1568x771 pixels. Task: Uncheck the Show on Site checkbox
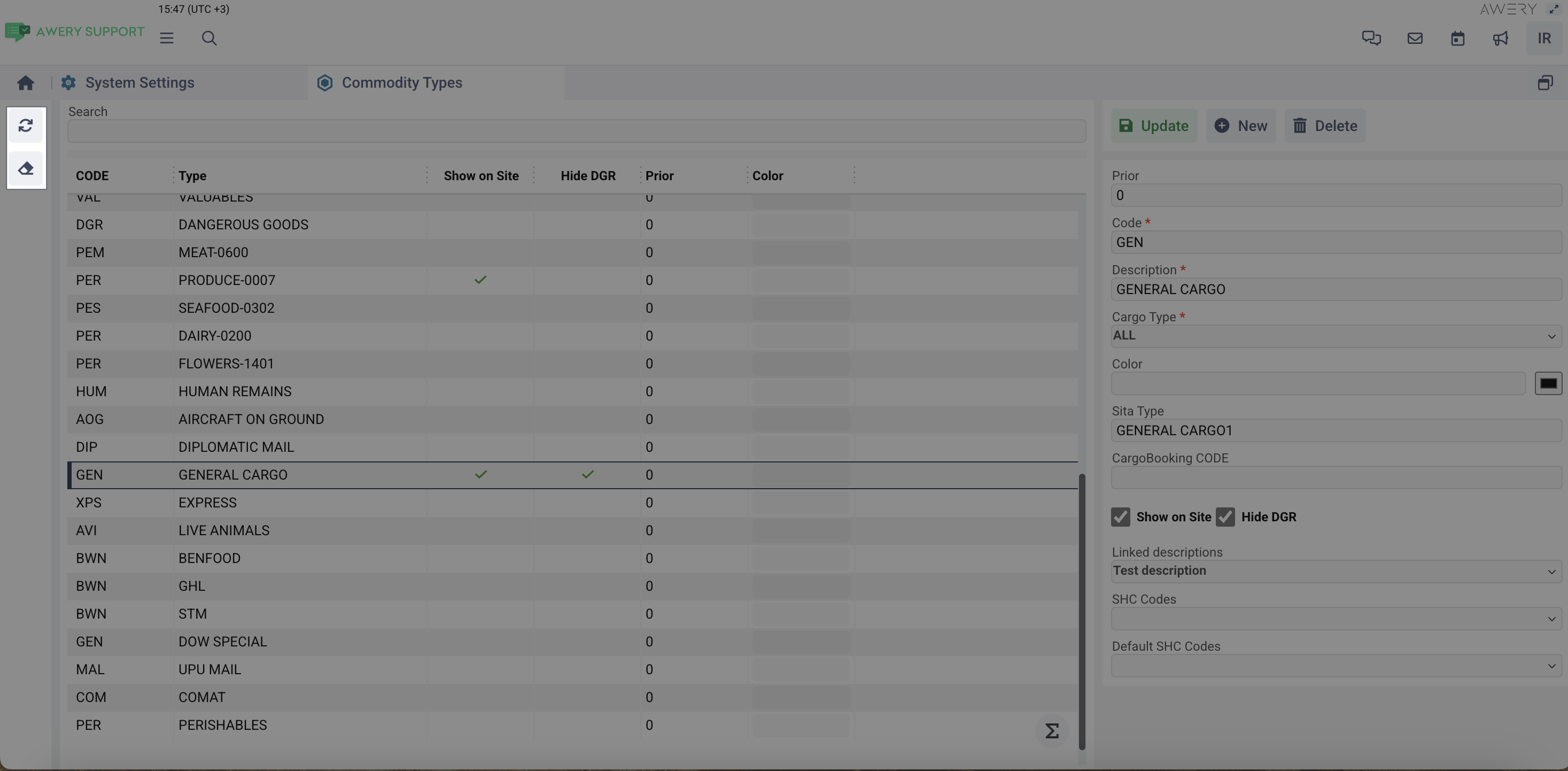click(x=1121, y=517)
